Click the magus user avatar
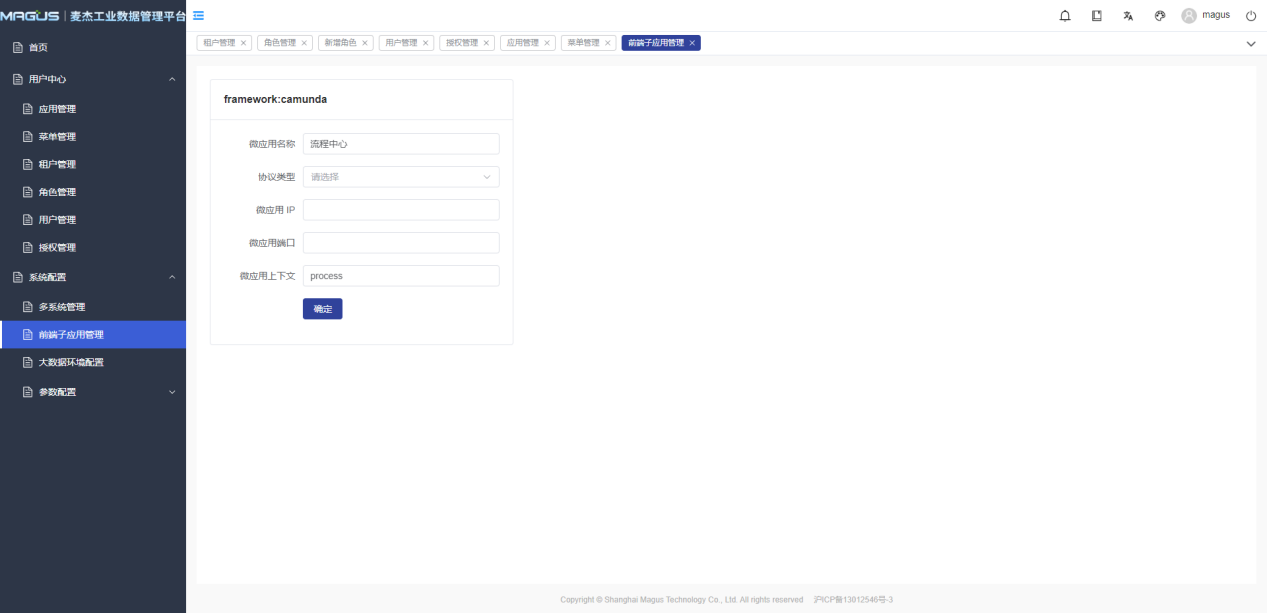This screenshot has width=1267, height=613. [1189, 16]
